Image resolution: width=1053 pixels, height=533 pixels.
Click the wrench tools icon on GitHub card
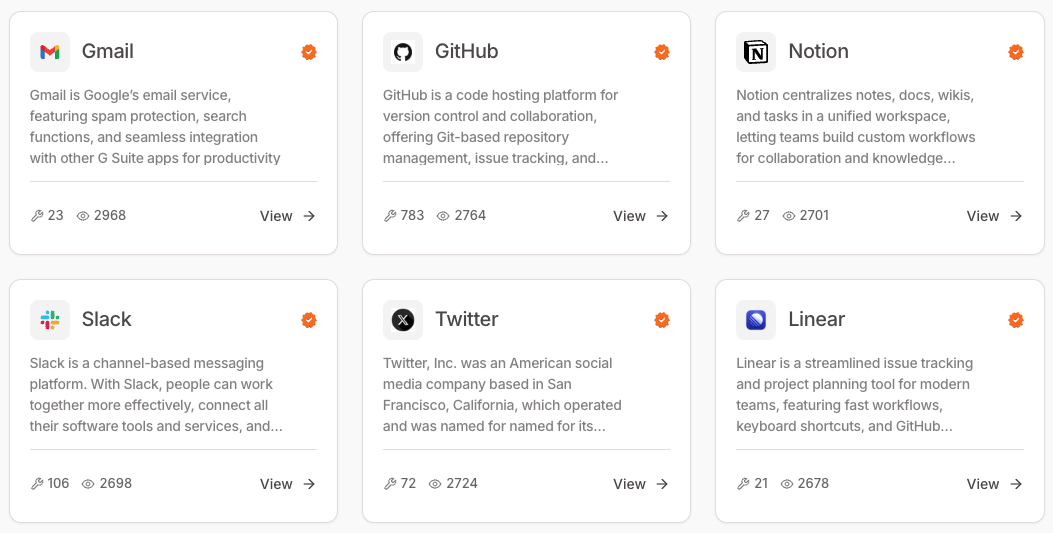point(390,215)
